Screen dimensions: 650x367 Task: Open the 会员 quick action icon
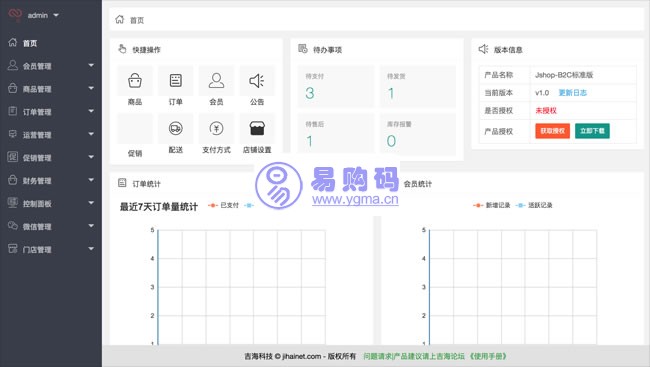coord(216,80)
